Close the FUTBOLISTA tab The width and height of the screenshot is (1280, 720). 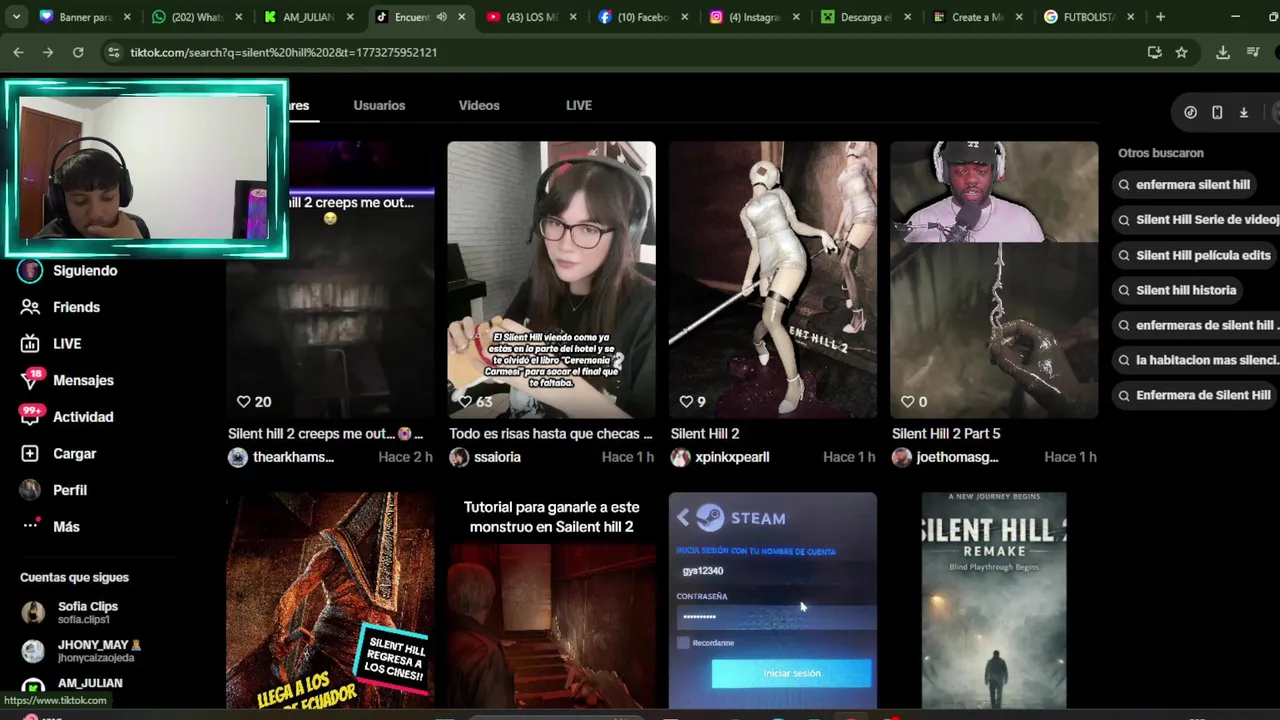1130,17
